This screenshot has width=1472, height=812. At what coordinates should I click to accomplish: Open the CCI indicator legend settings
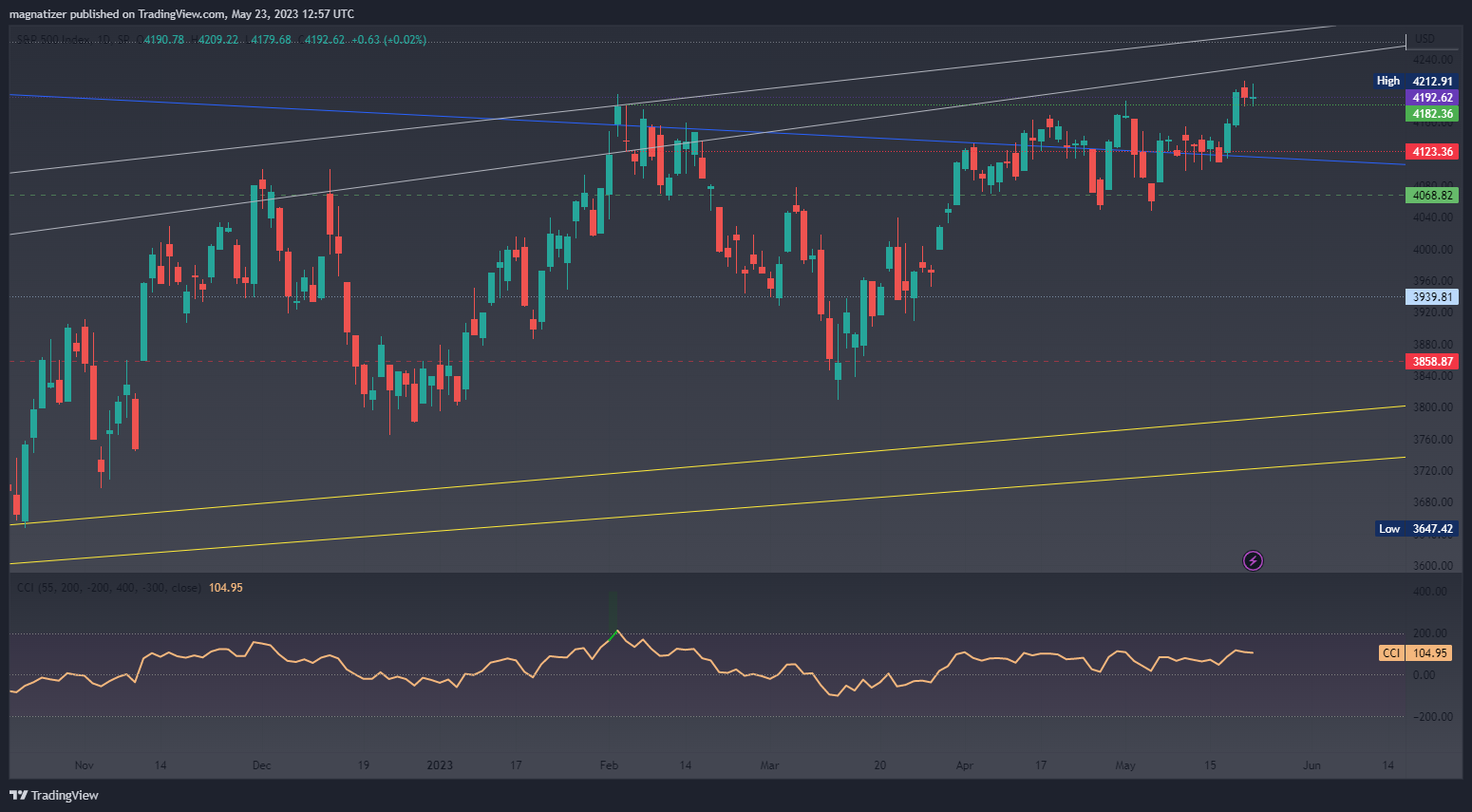point(109,588)
